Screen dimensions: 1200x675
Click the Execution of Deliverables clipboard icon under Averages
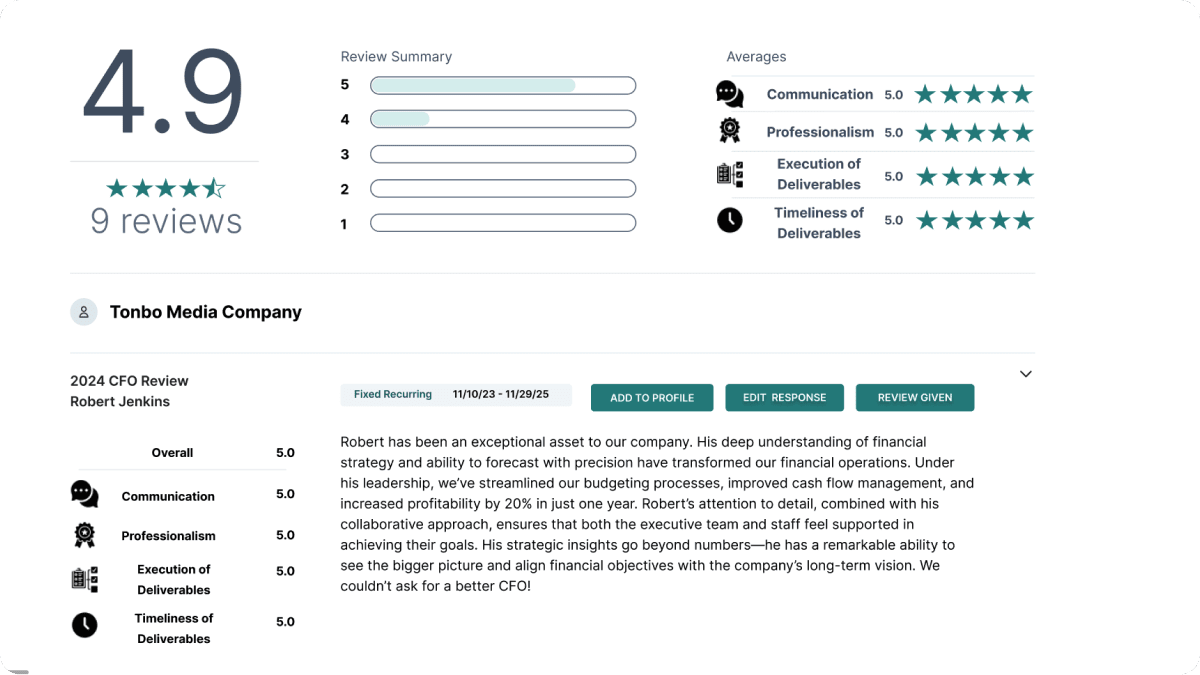click(x=729, y=174)
